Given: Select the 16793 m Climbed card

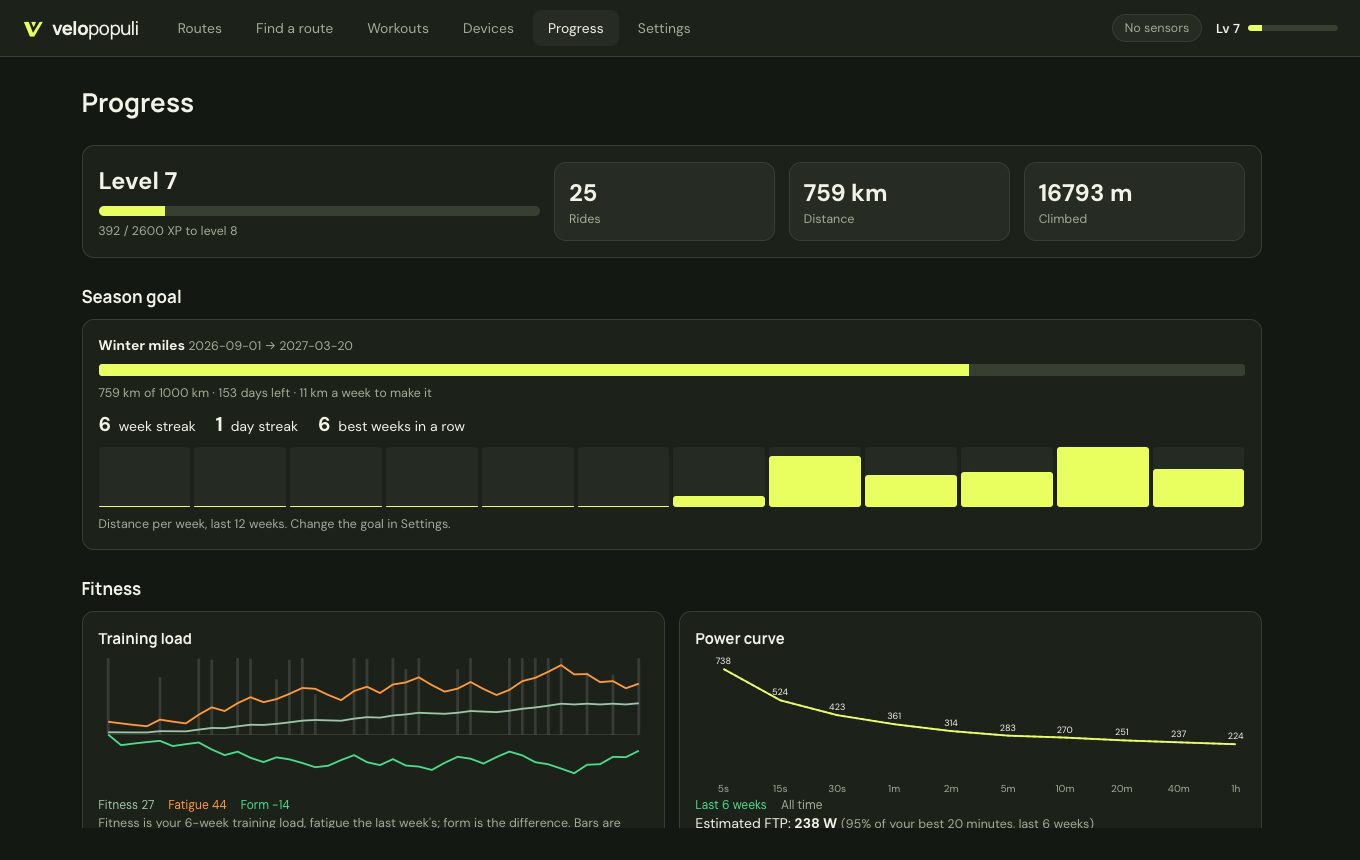Looking at the screenshot, I should pos(1134,202).
